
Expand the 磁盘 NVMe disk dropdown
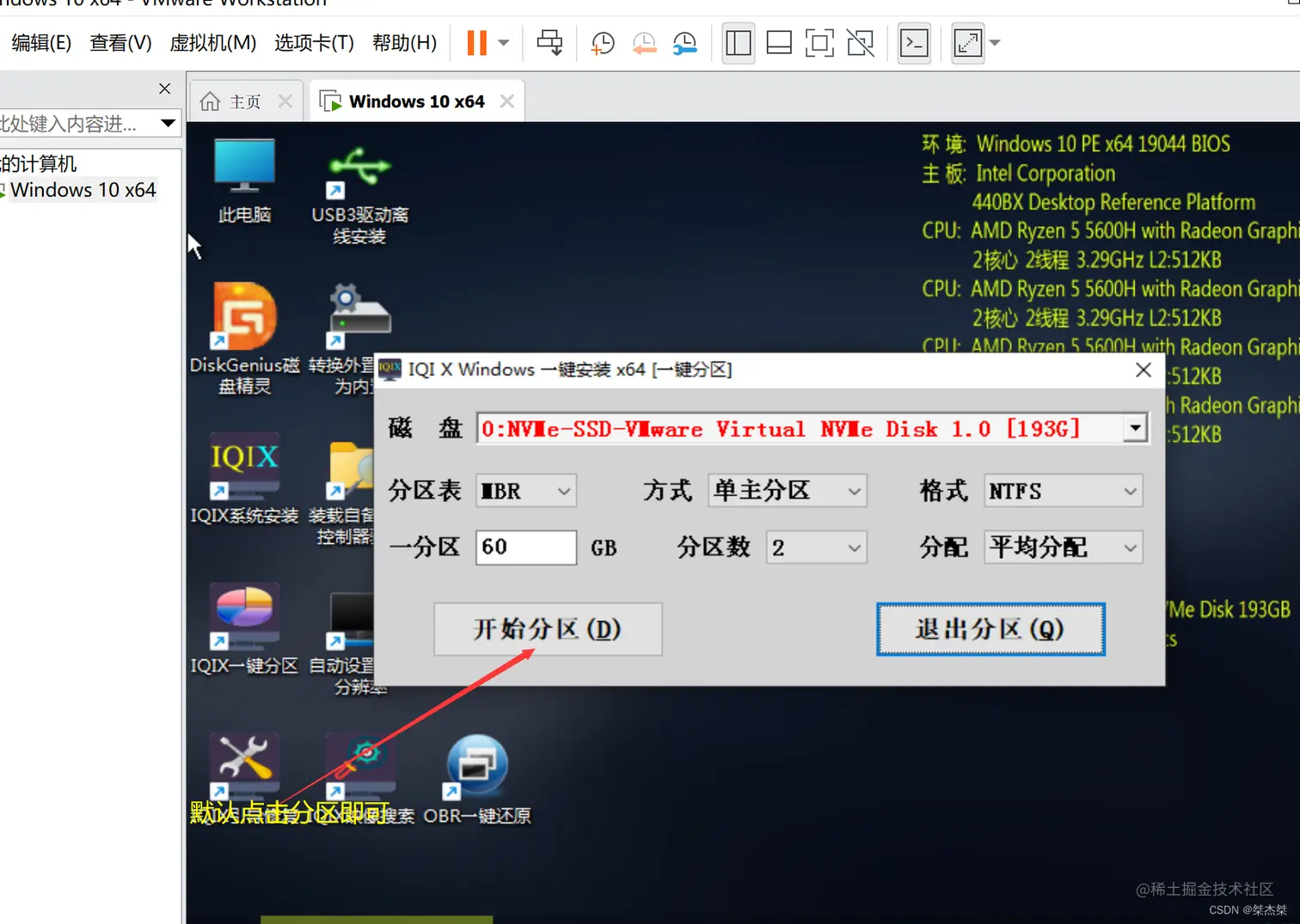coord(1135,428)
